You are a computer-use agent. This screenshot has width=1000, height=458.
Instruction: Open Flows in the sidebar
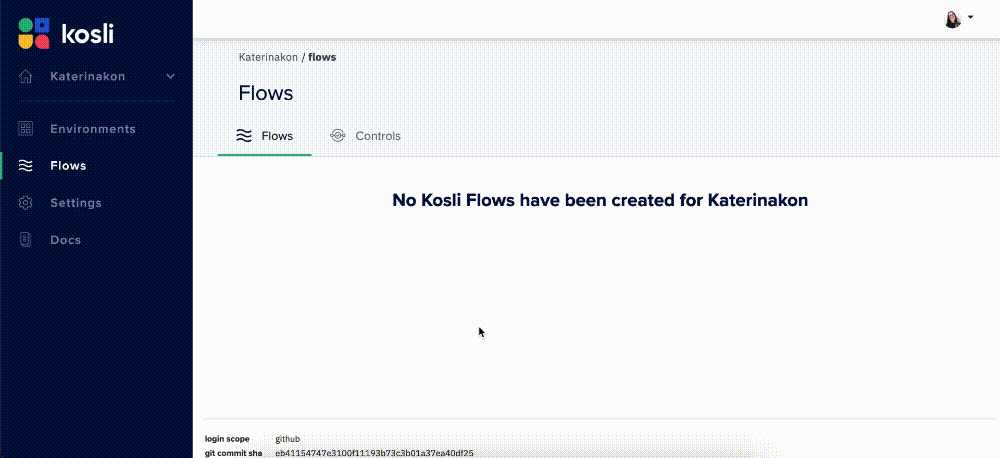click(x=68, y=166)
